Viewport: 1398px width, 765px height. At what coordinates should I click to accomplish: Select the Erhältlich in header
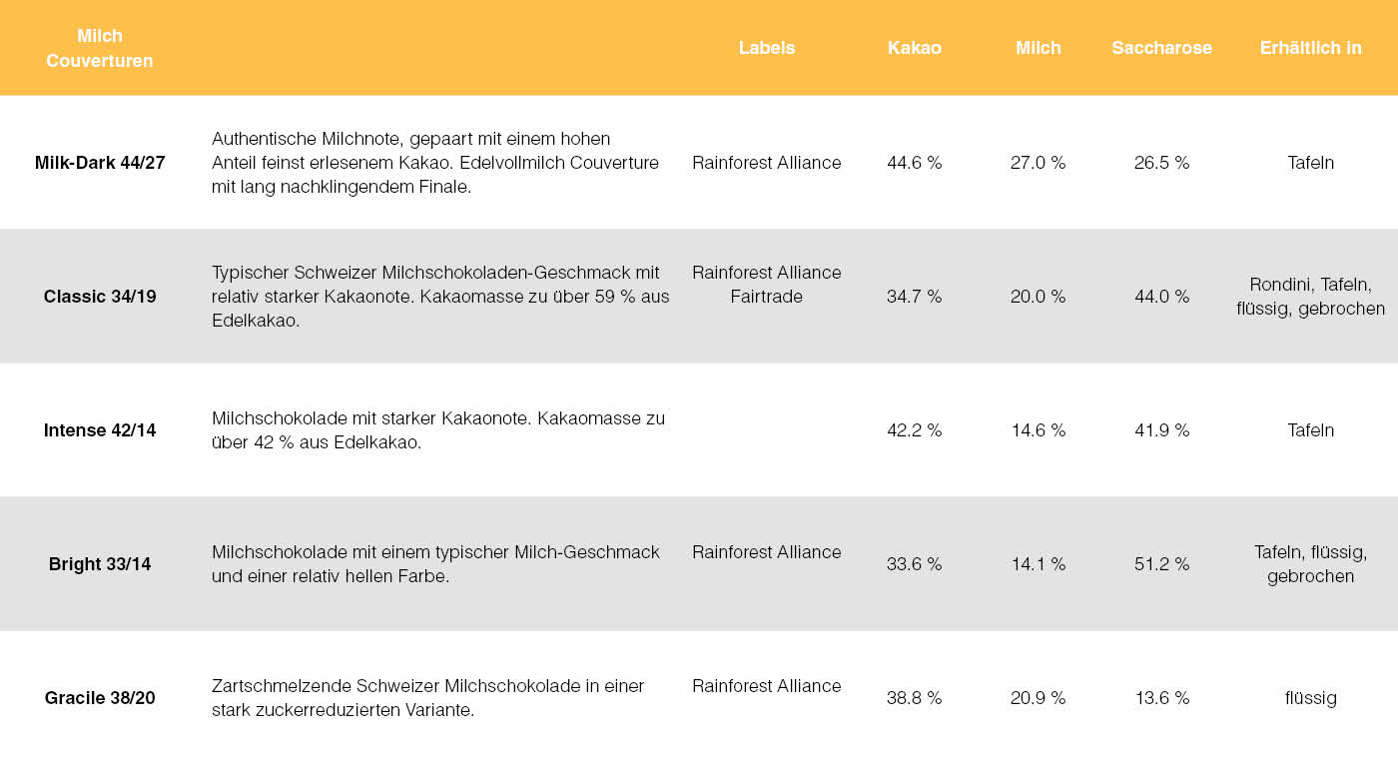click(x=1310, y=48)
